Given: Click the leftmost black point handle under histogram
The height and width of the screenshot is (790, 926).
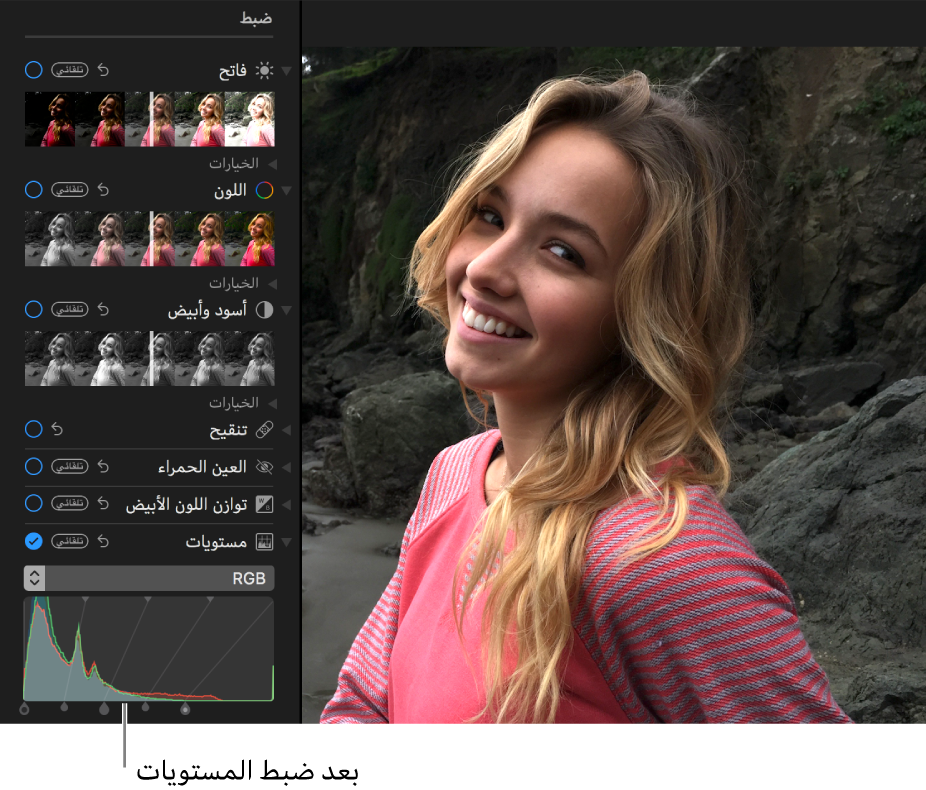Looking at the screenshot, I should tap(24, 709).
